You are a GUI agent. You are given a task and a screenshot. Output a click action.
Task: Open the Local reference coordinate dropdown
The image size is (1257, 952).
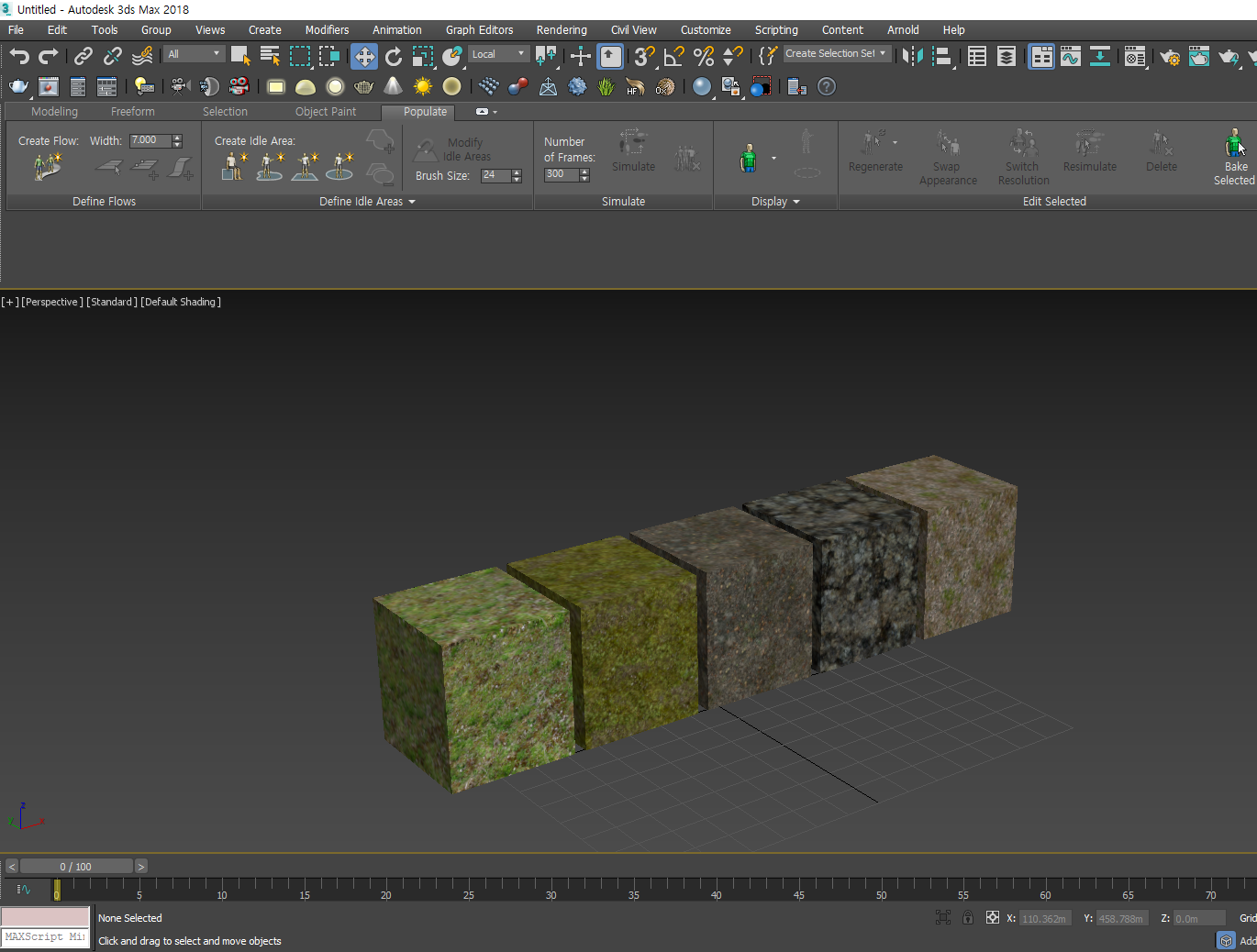click(x=498, y=54)
